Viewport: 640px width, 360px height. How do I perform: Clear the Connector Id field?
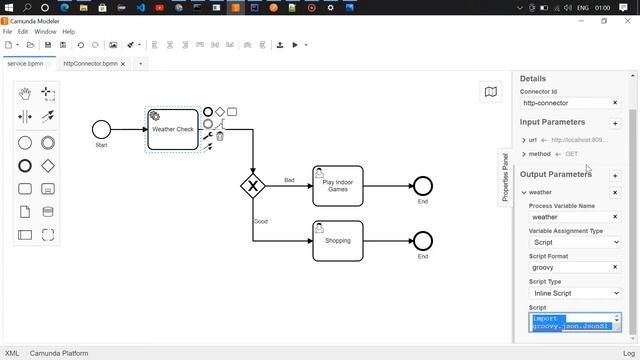(x=615, y=103)
